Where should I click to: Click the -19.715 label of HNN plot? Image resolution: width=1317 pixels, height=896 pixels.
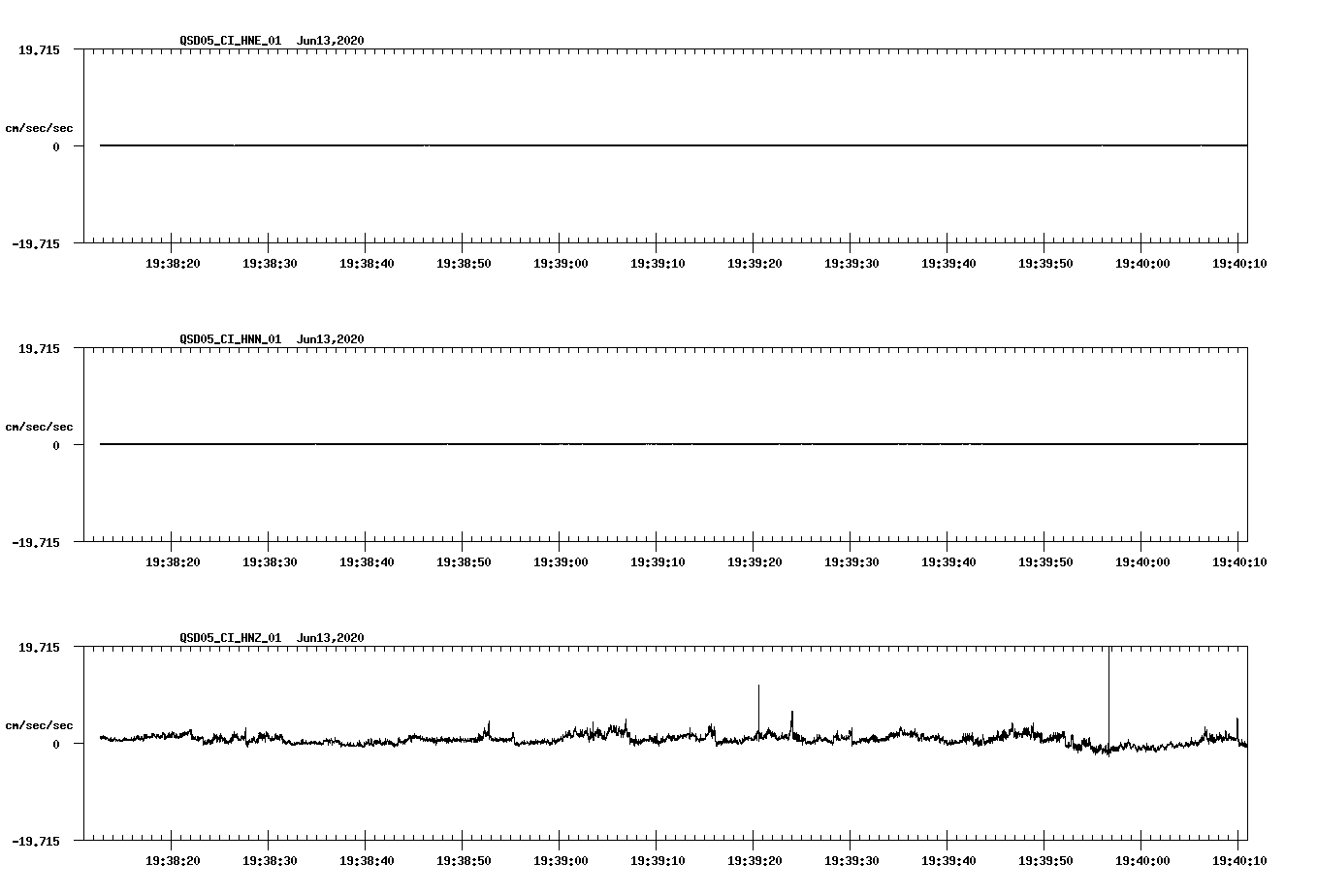coord(35,542)
